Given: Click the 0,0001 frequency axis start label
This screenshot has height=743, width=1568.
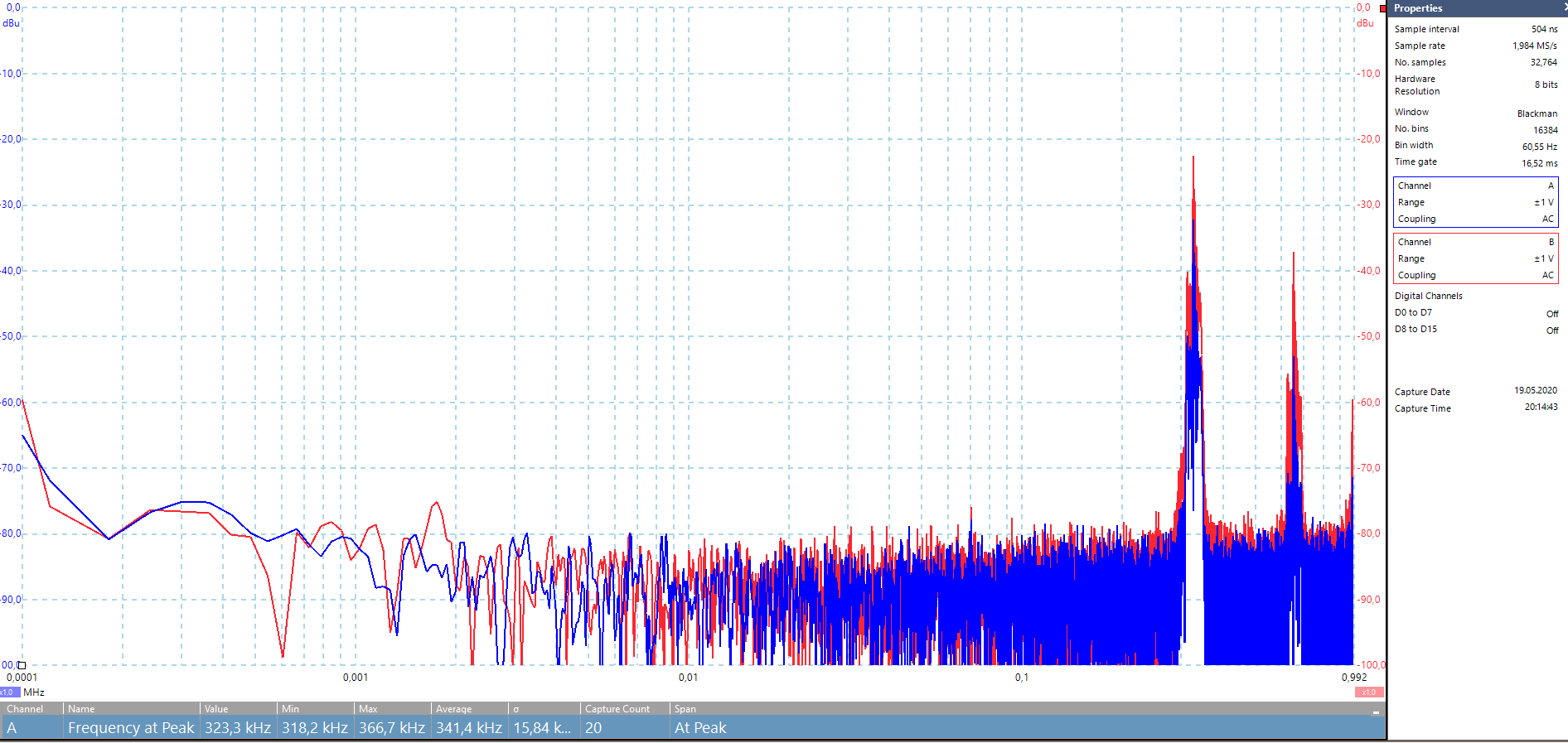Looking at the screenshot, I should [22, 678].
